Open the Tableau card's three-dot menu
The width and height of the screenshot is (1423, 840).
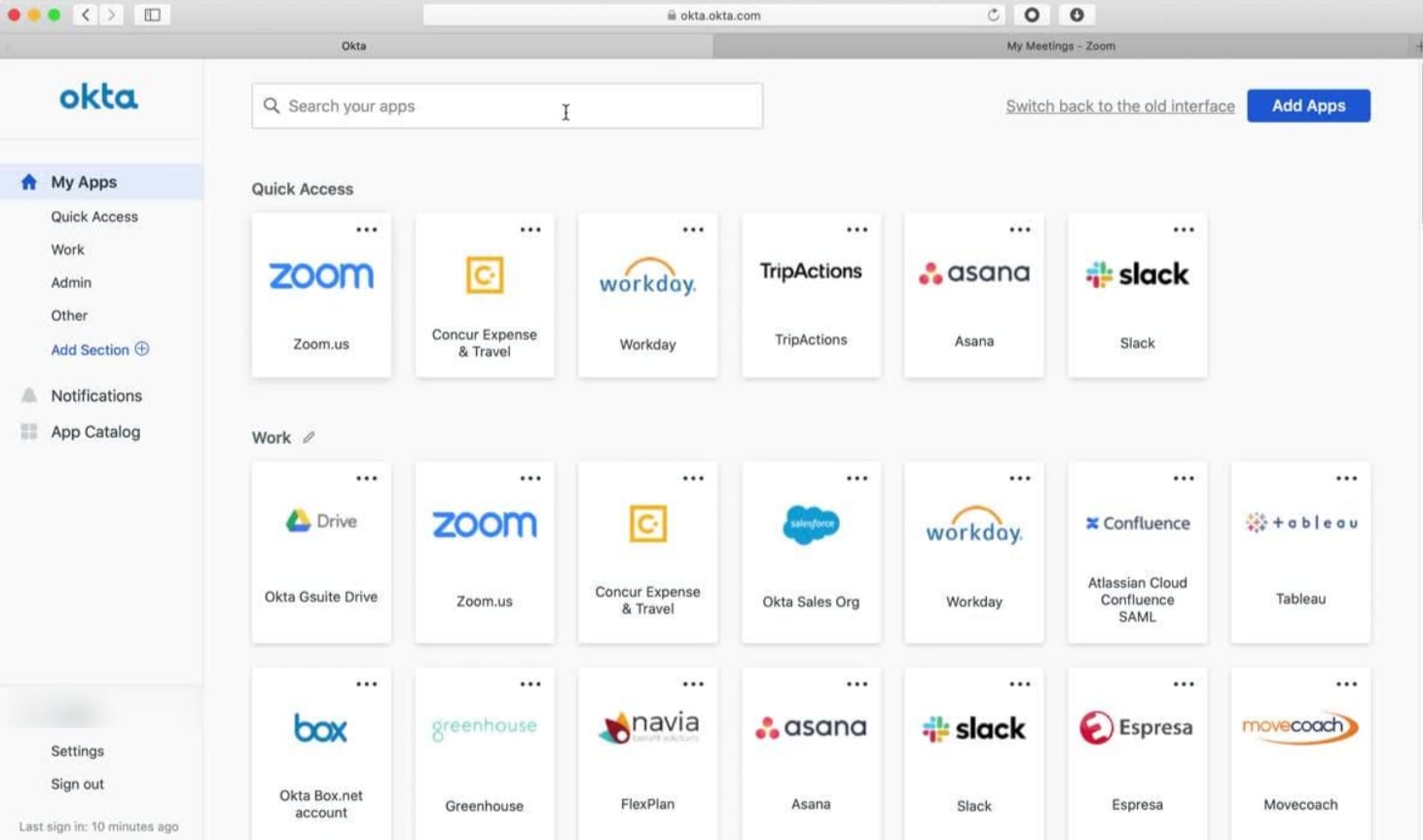(x=1347, y=479)
